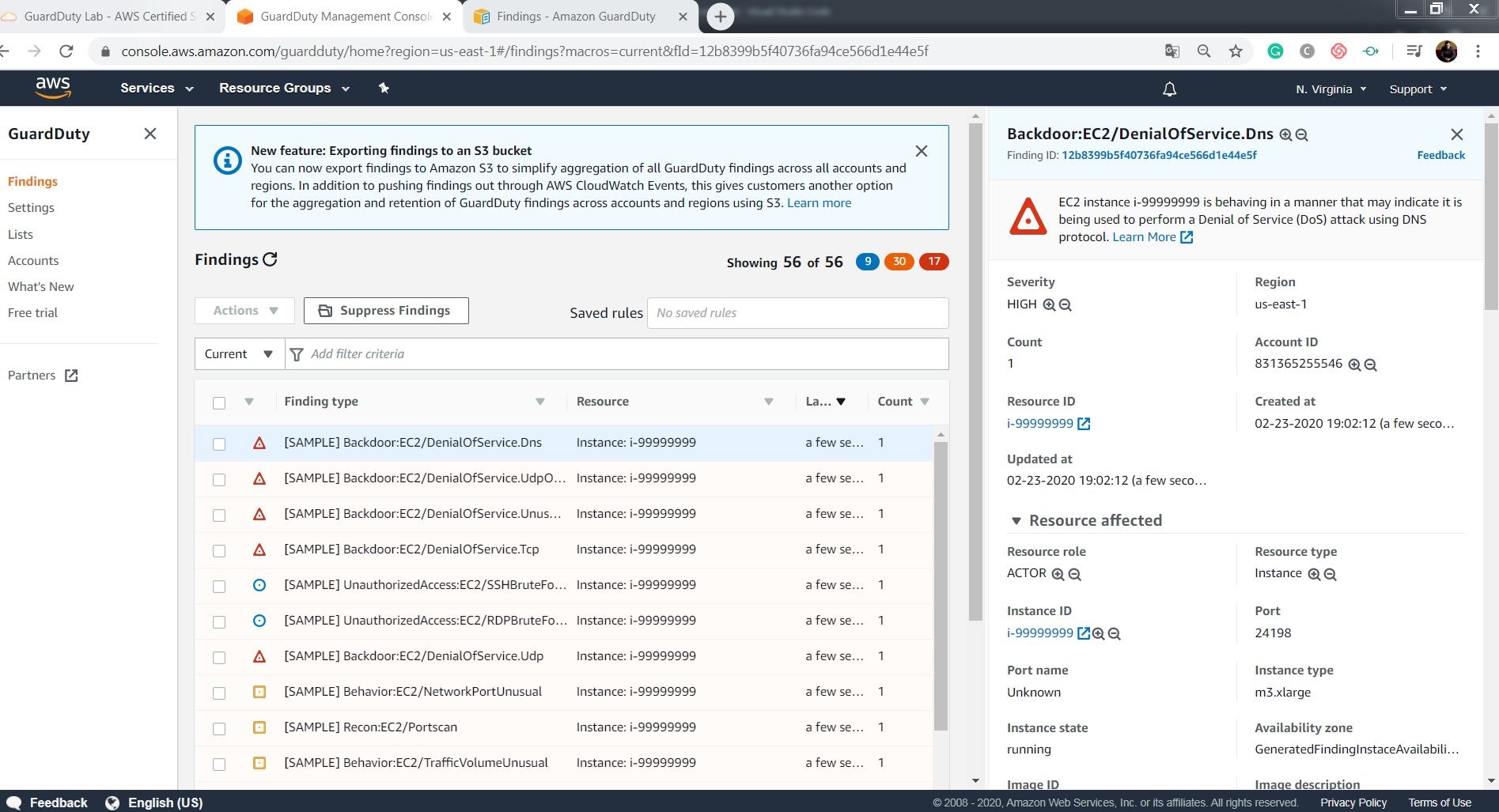Exclude filter icon beside ACTOR resource role
This screenshot has height=812, width=1499.
1074,574
